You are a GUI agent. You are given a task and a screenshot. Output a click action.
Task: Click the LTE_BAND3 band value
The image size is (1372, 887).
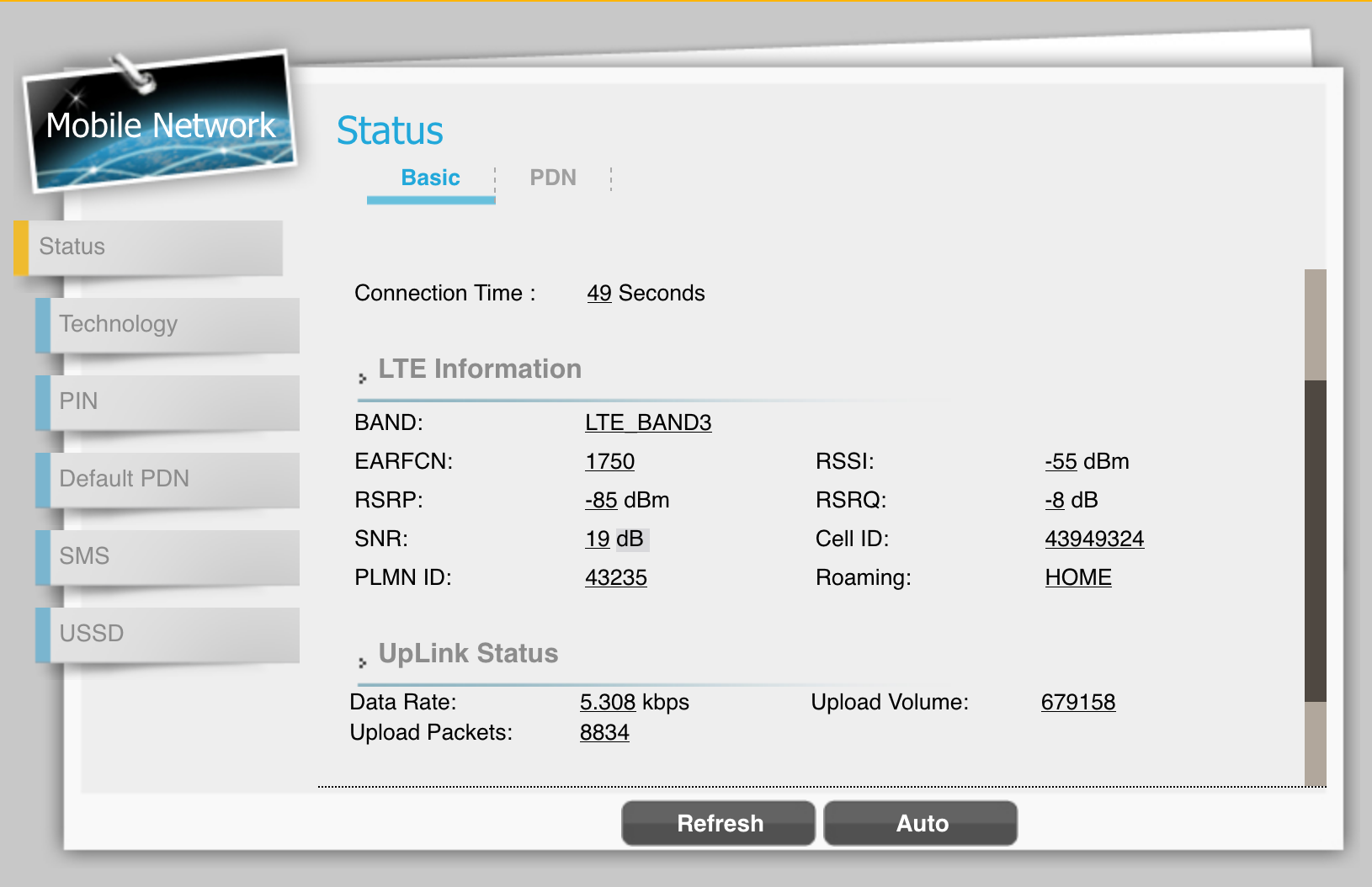648,422
